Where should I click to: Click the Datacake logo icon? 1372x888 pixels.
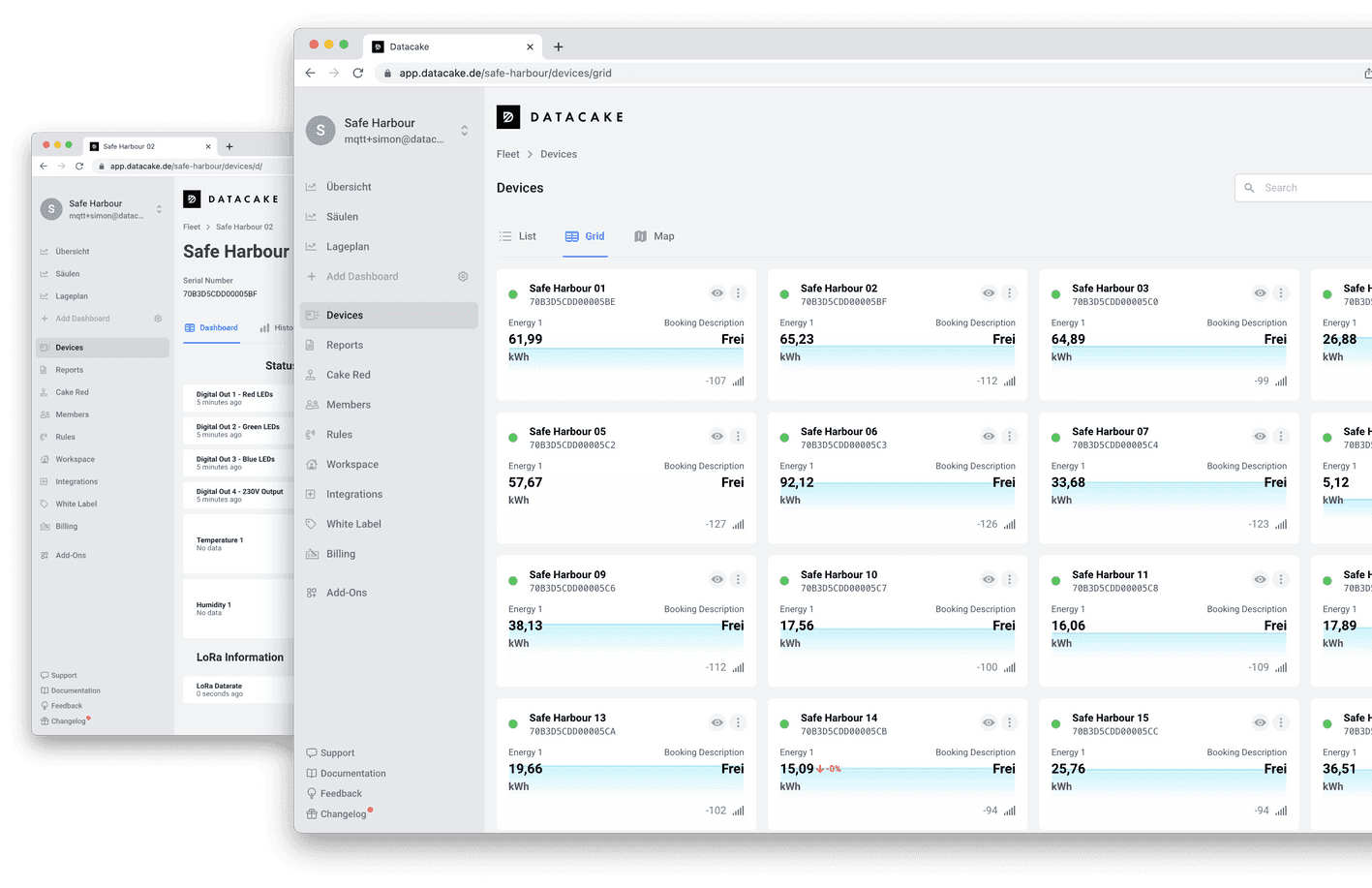[508, 117]
